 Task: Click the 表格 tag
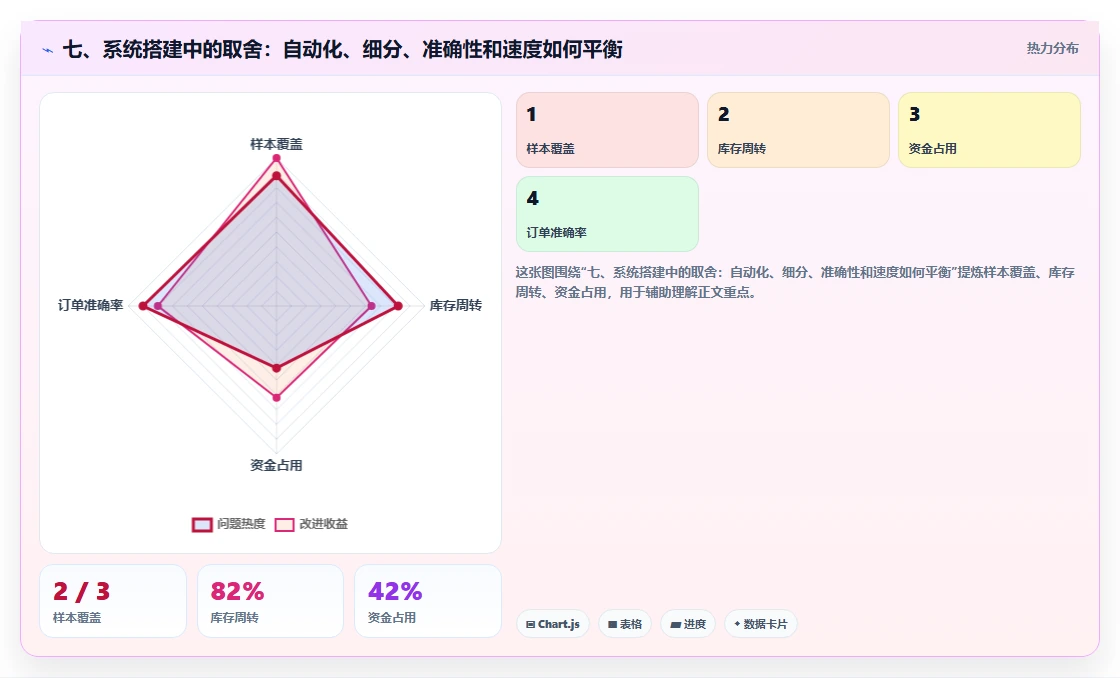pyautogui.click(x=625, y=624)
